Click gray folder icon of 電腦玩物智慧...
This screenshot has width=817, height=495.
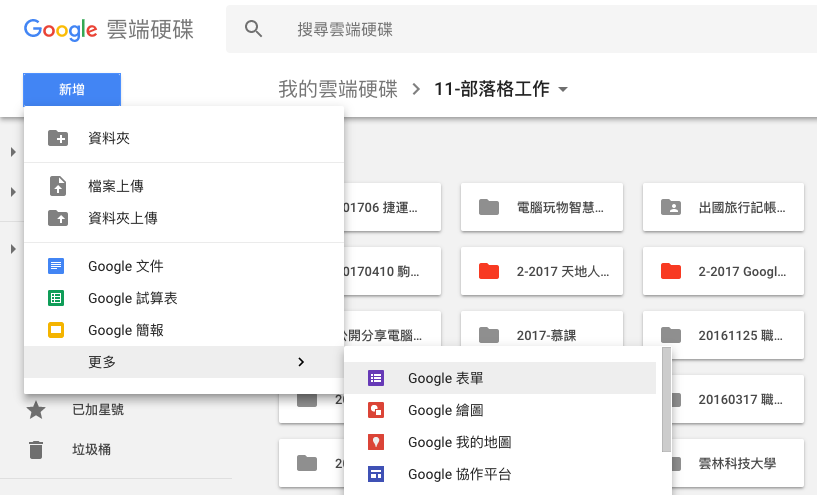click(489, 207)
